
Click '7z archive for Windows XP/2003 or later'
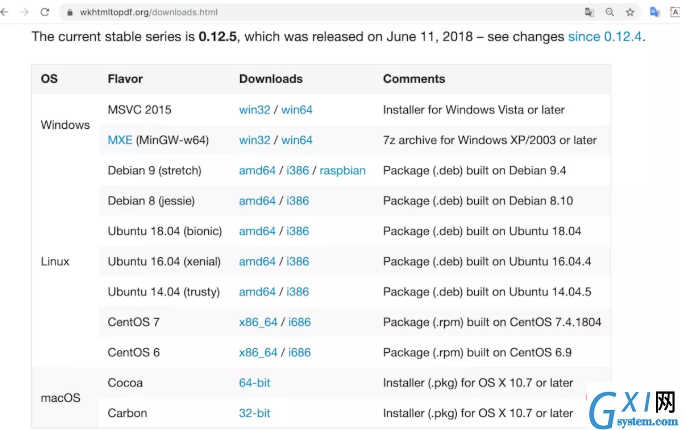(490, 140)
